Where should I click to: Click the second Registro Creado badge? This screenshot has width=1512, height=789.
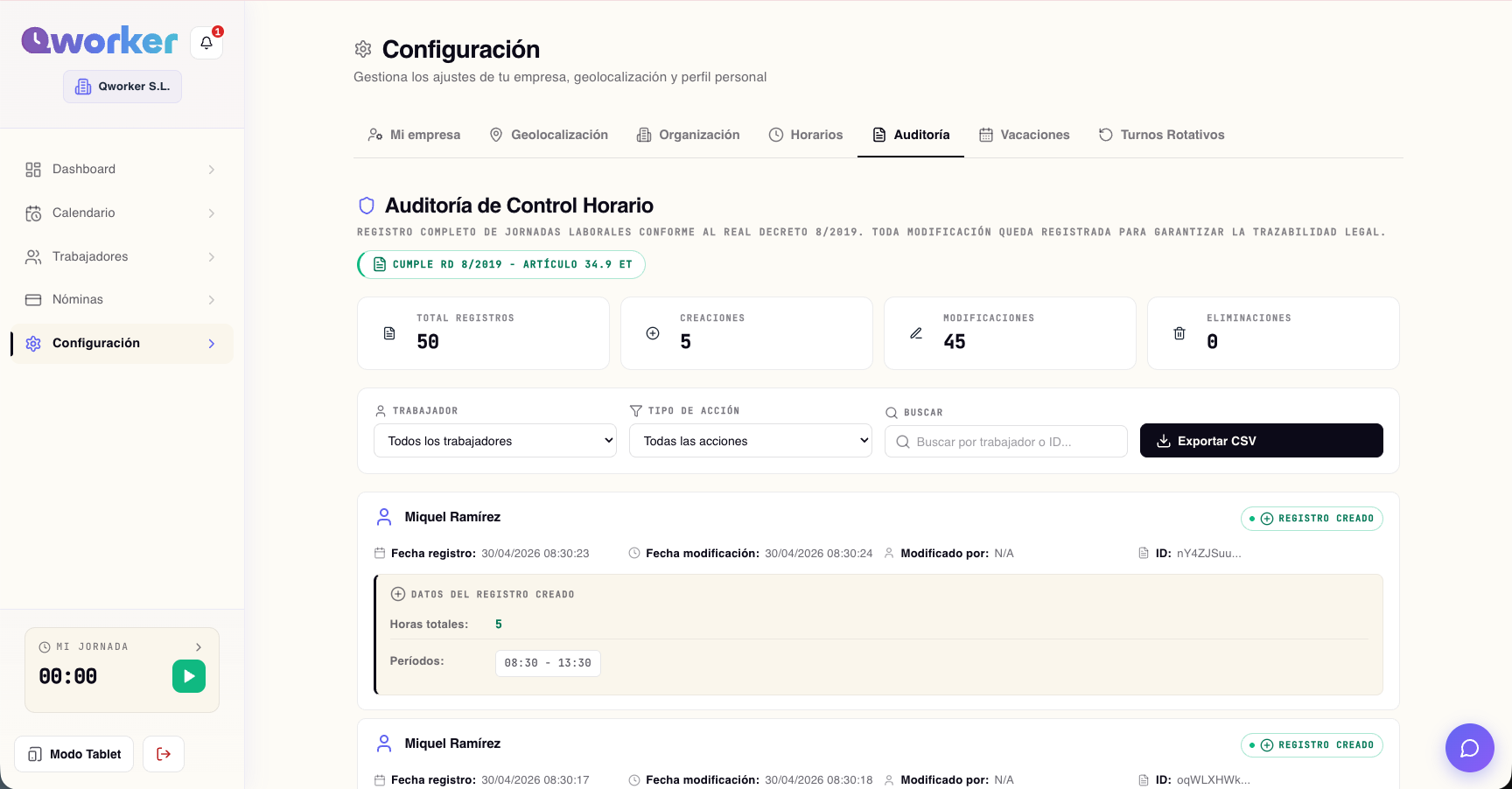click(x=1312, y=745)
